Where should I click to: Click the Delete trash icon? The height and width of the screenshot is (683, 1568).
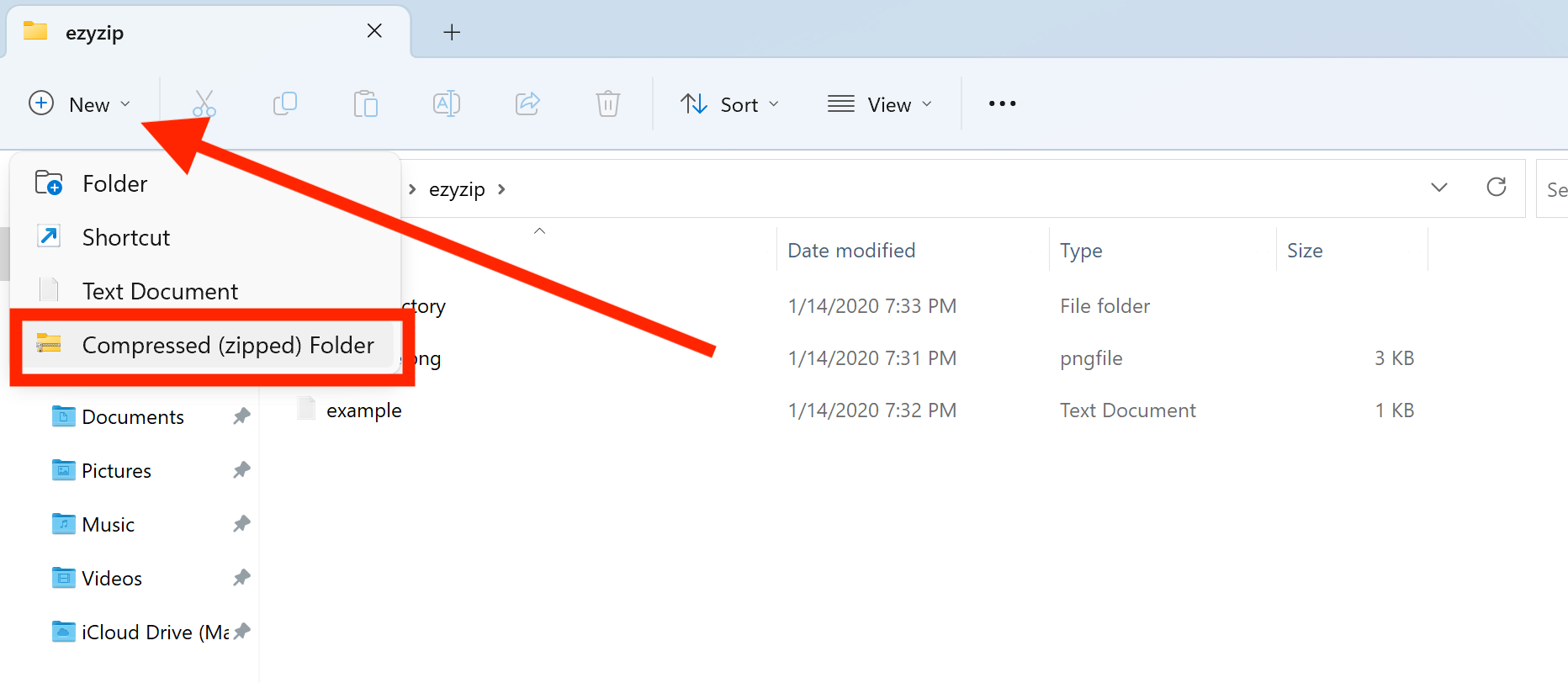[608, 103]
